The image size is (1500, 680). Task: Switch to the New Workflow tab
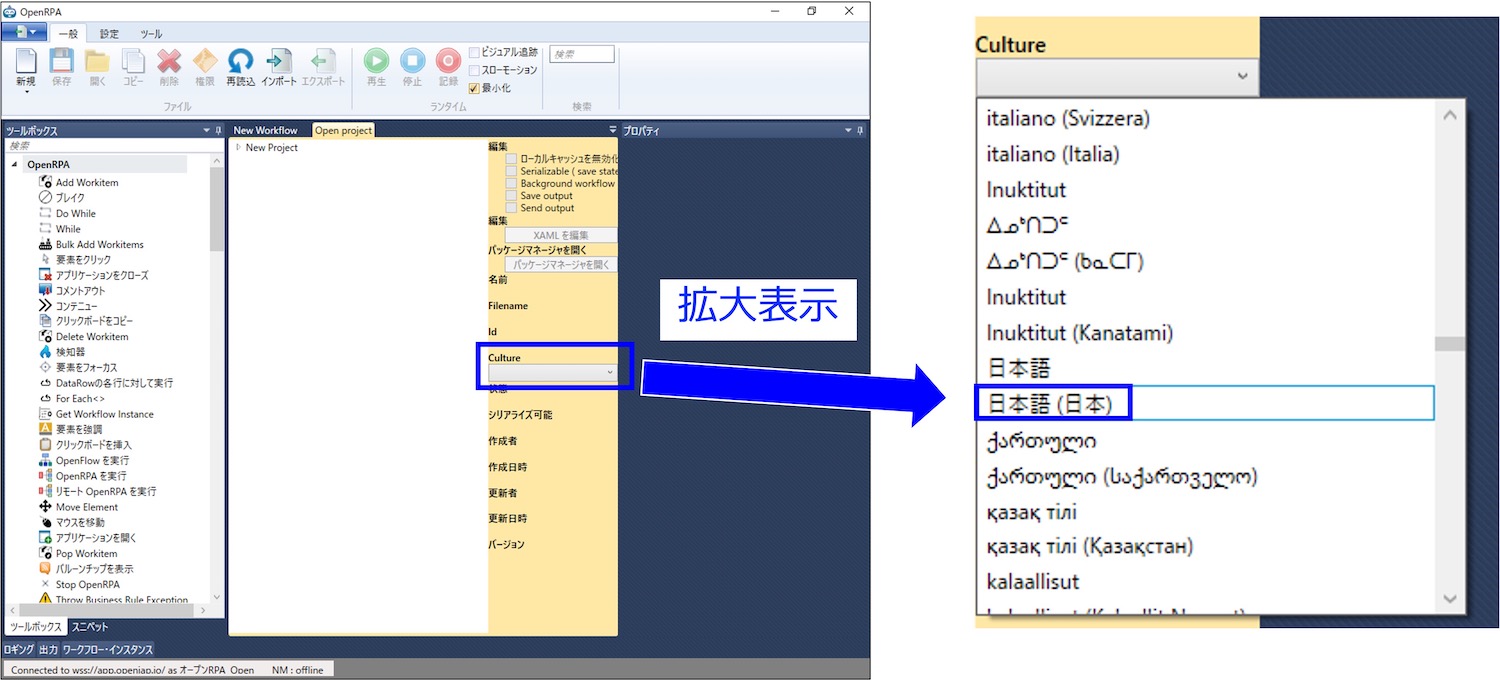click(265, 130)
